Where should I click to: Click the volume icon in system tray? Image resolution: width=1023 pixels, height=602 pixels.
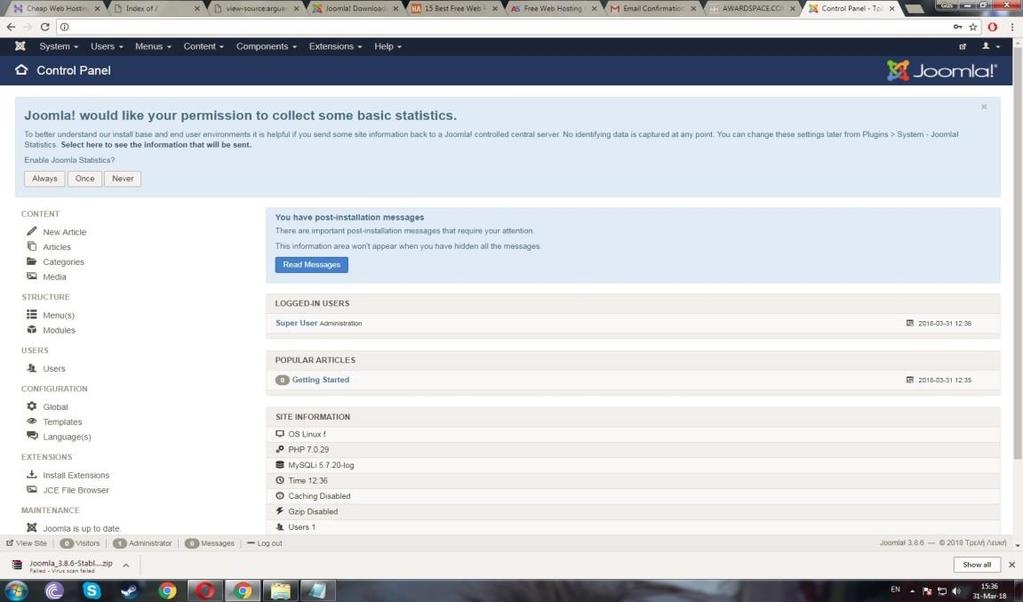pyautogui.click(x=956, y=590)
